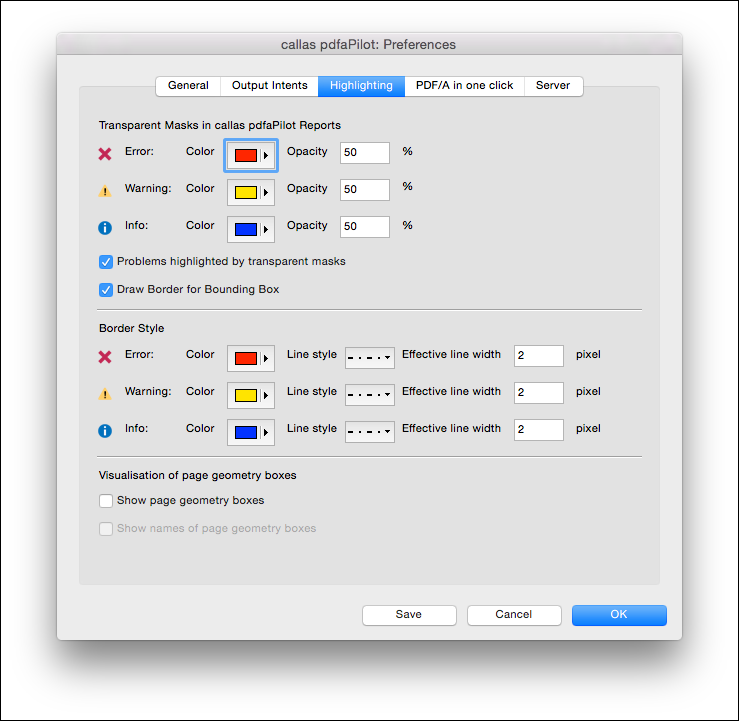Open the Warning mask yellow color picker
The width and height of the screenshot is (739, 721).
(251, 192)
